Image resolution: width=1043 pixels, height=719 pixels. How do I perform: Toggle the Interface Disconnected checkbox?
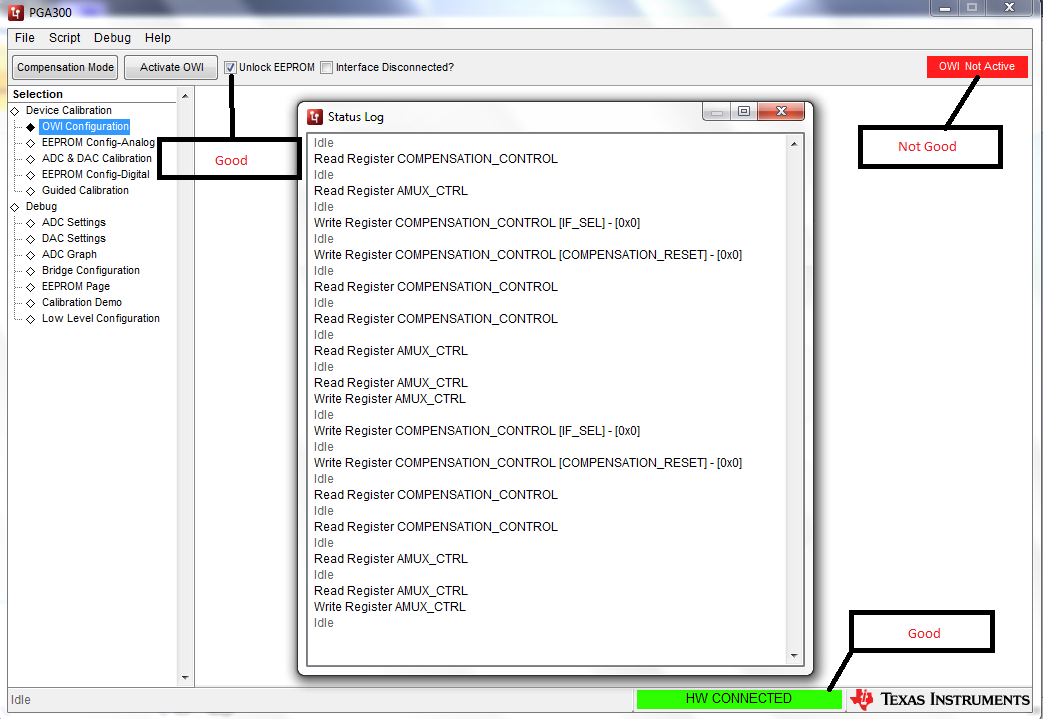[x=327, y=67]
